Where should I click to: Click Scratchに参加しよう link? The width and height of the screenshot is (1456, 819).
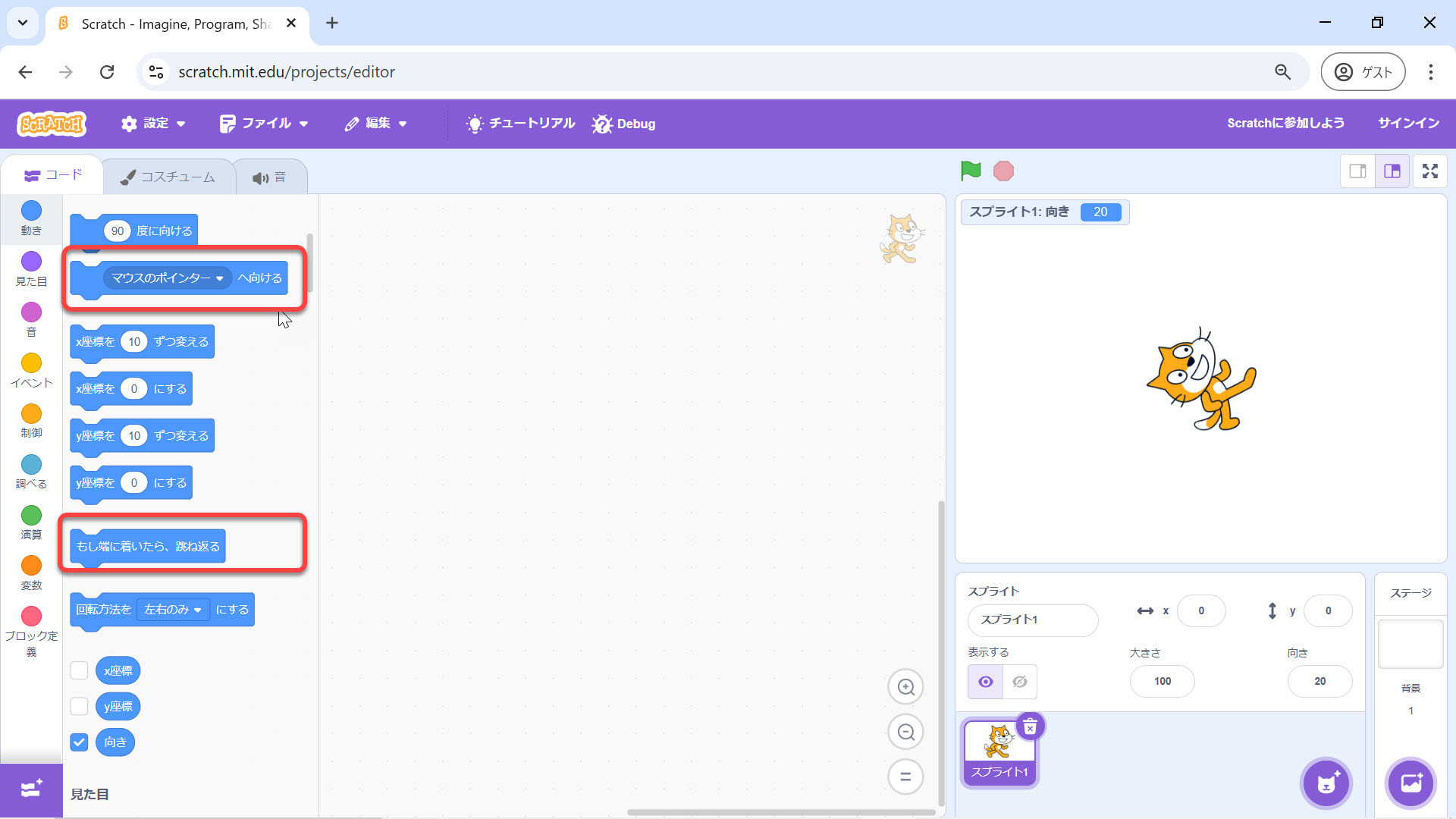[x=1285, y=123]
